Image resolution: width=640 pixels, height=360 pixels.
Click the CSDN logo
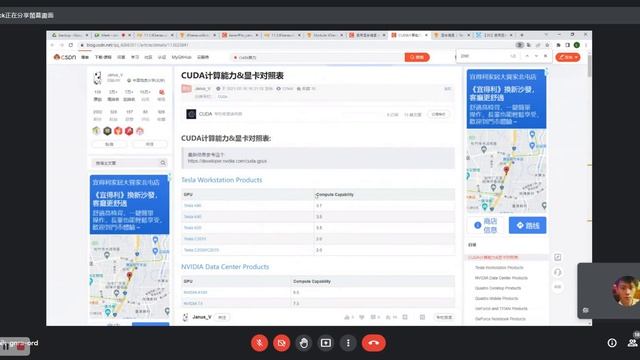[x=64, y=57]
